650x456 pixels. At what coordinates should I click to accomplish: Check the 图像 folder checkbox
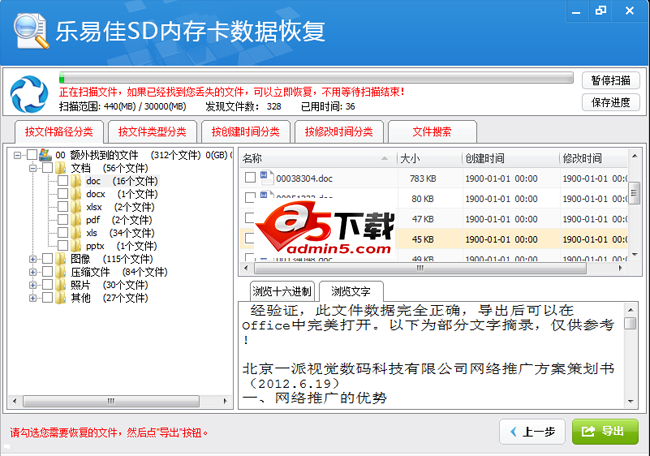coord(48,259)
